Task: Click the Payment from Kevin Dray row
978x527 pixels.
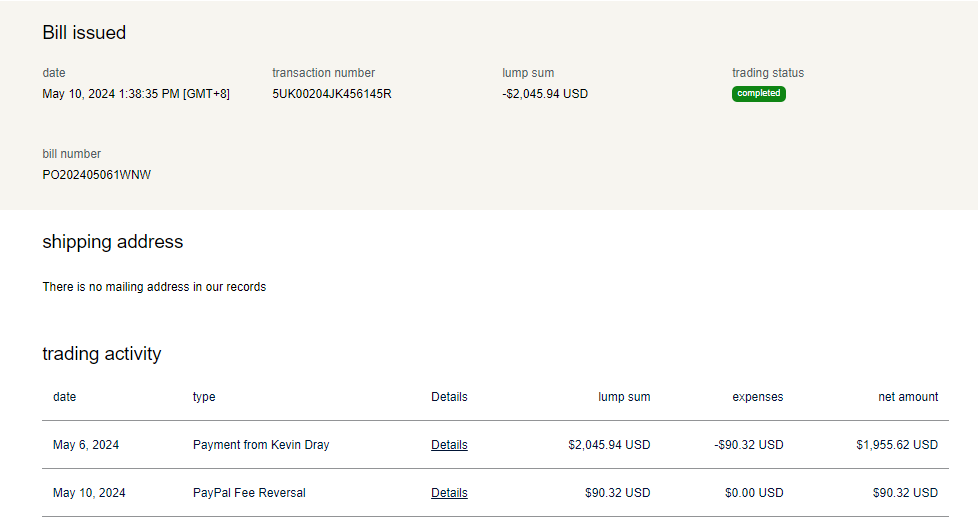Action: click(260, 445)
